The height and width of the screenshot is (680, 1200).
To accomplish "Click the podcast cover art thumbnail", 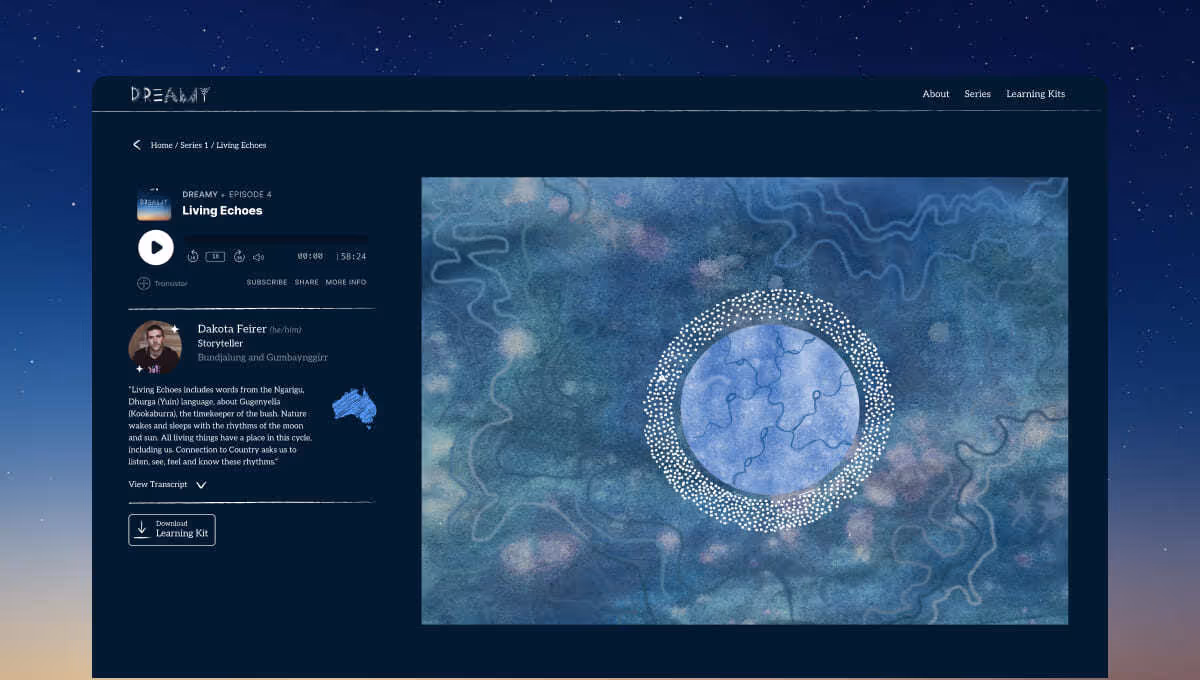I will (154, 203).
